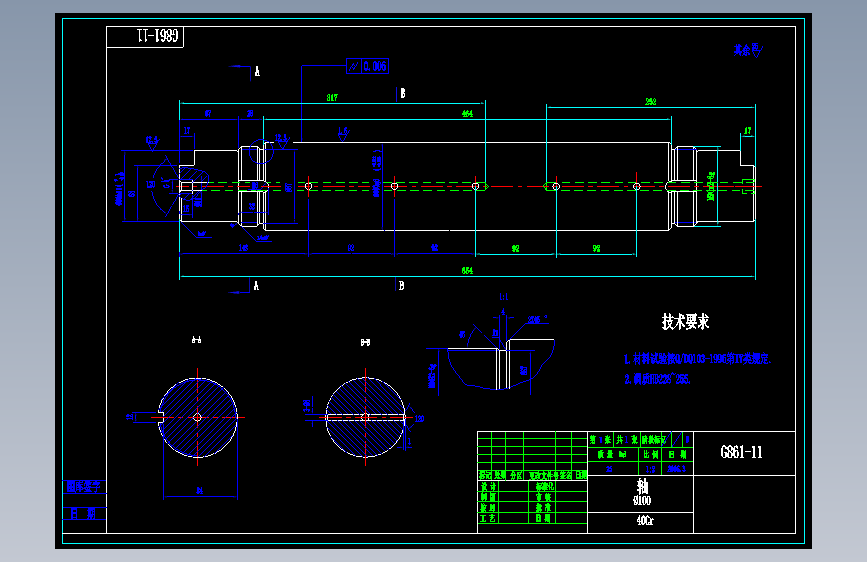Viewport: 867px width, 562px height.
Task: Click the 比例 header cell in the title block
Action: coord(650,454)
